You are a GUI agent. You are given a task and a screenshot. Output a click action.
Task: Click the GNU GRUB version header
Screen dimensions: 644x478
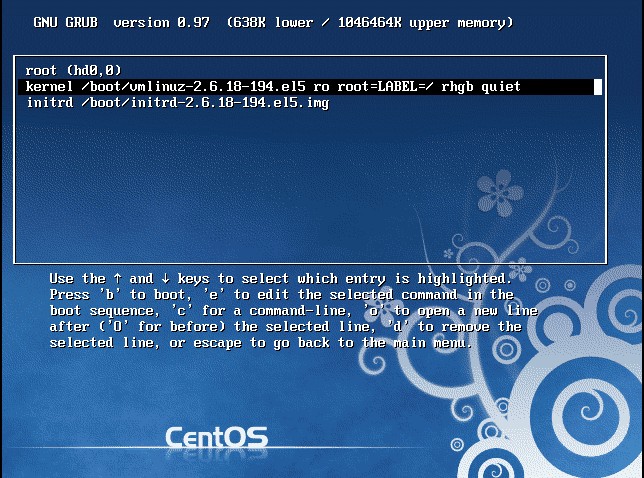tap(122, 22)
